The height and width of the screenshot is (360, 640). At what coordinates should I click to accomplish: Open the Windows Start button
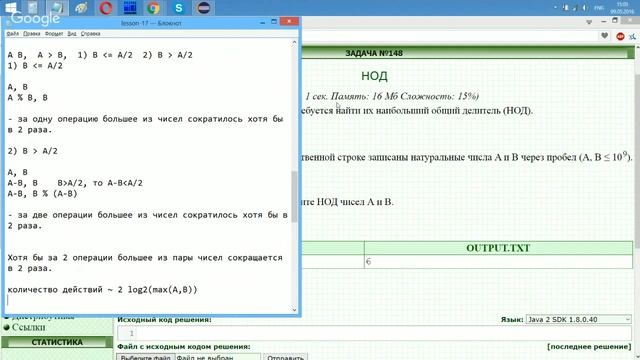(x=10, y=7)
